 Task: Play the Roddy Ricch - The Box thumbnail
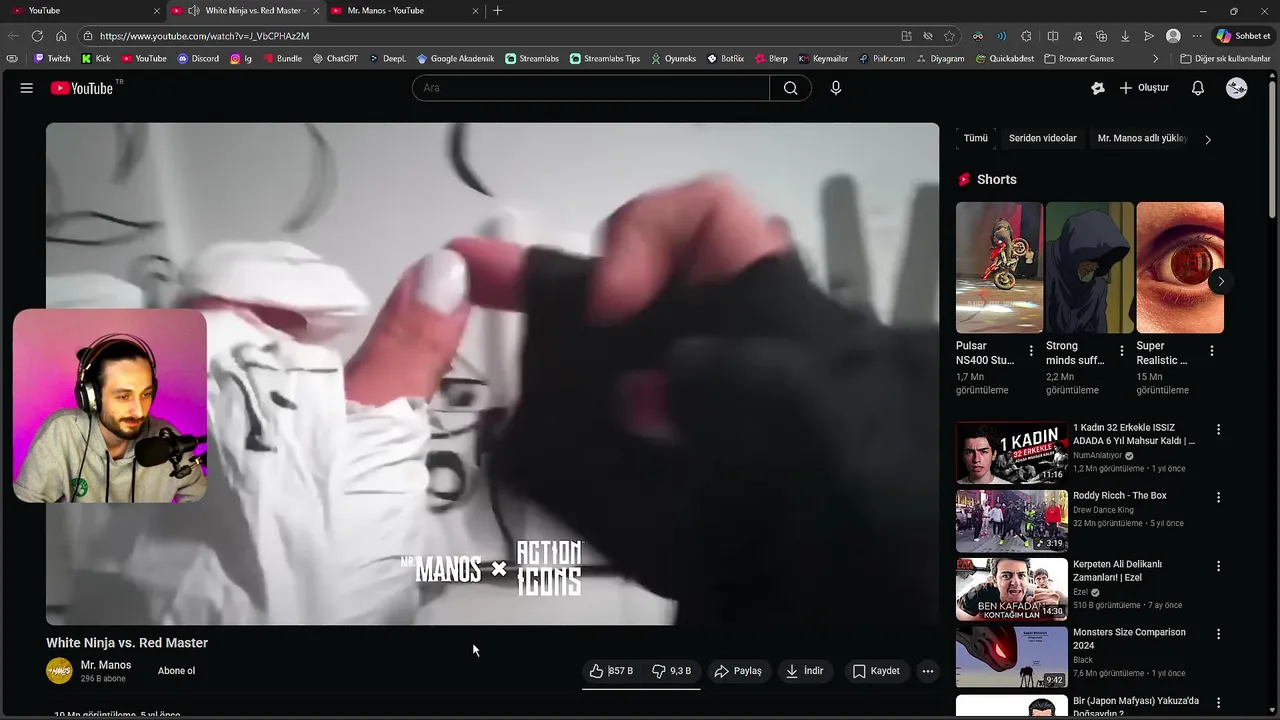tap(1011, 521)
